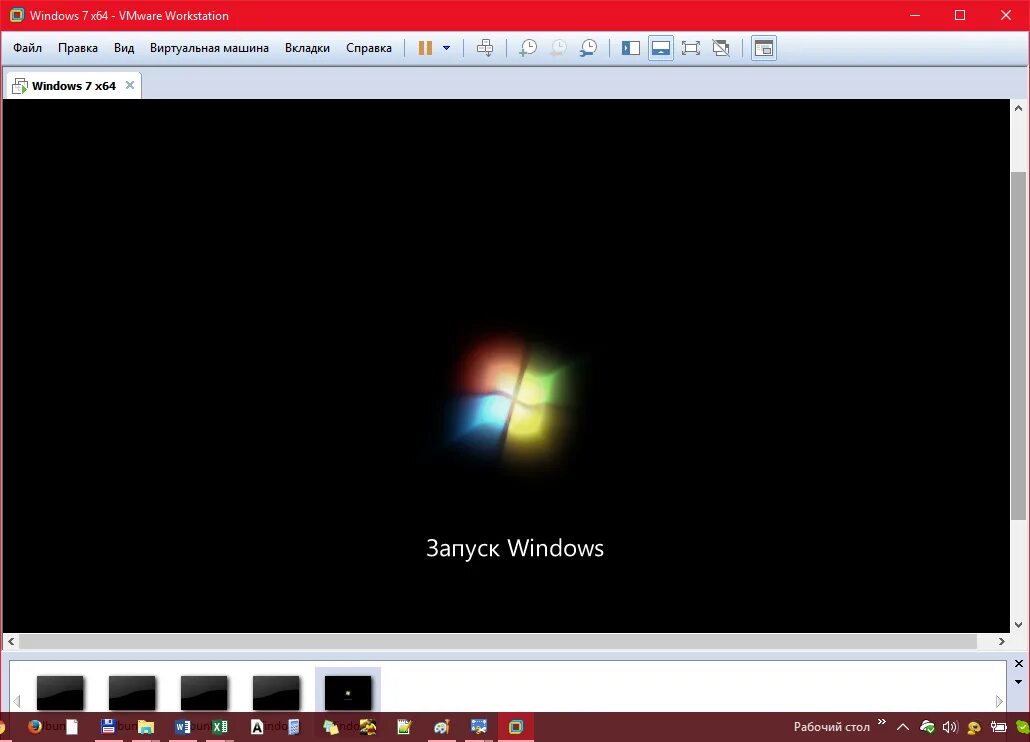Open the Справка menu
The height and width of the screenshot is (742, 1030).
point(369,48)
